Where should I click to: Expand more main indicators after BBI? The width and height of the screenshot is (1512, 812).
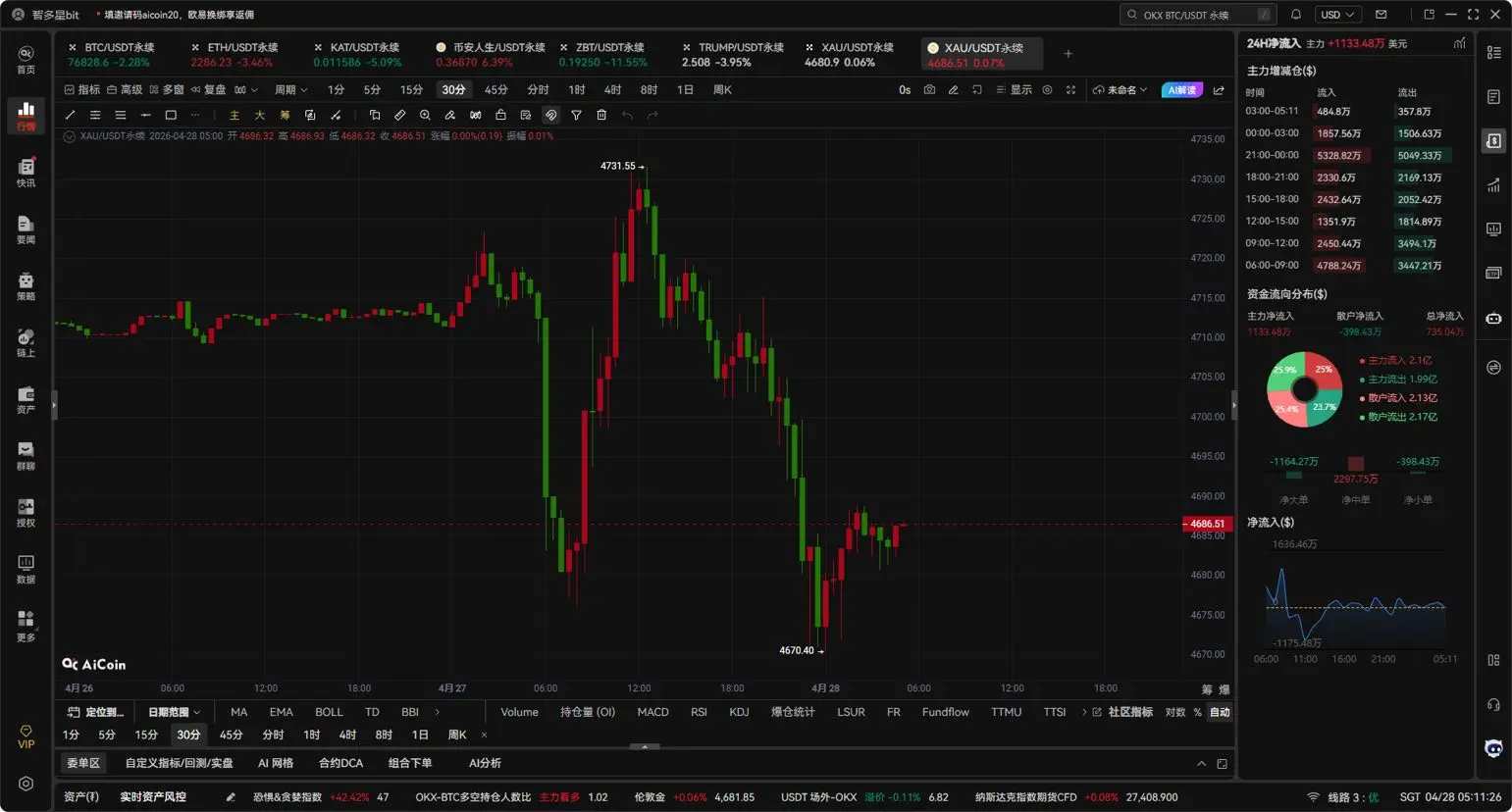(438, 712)
